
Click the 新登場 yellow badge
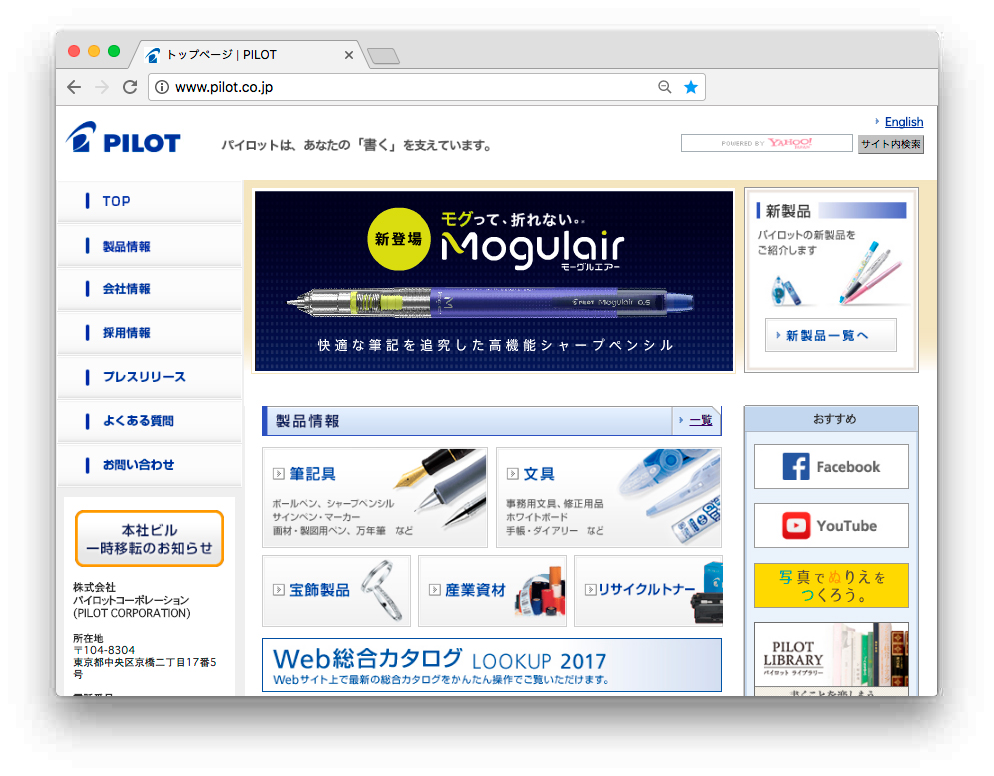(x=398, y=239)
